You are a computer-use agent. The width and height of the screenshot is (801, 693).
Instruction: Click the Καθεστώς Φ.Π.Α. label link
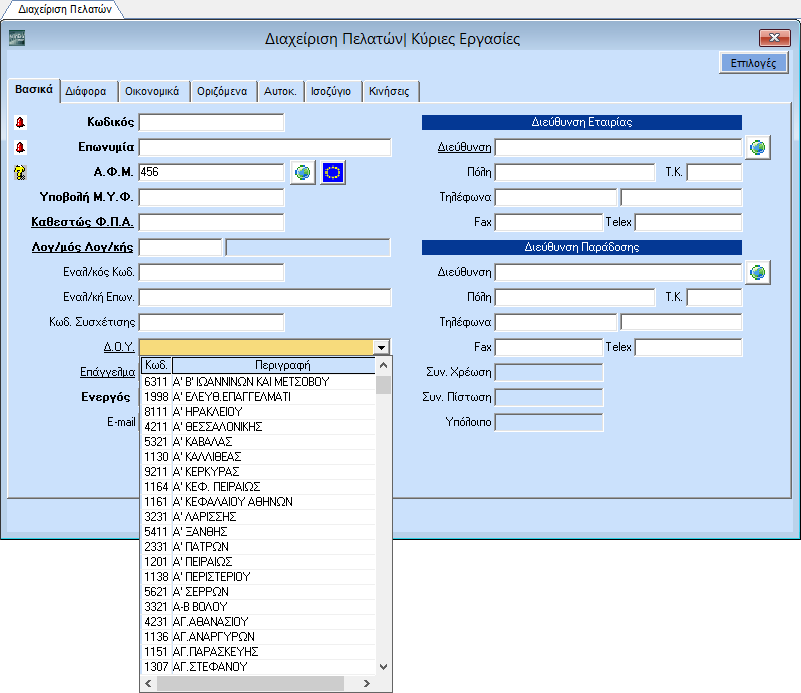pyautogui.click(x=82, y=222)
